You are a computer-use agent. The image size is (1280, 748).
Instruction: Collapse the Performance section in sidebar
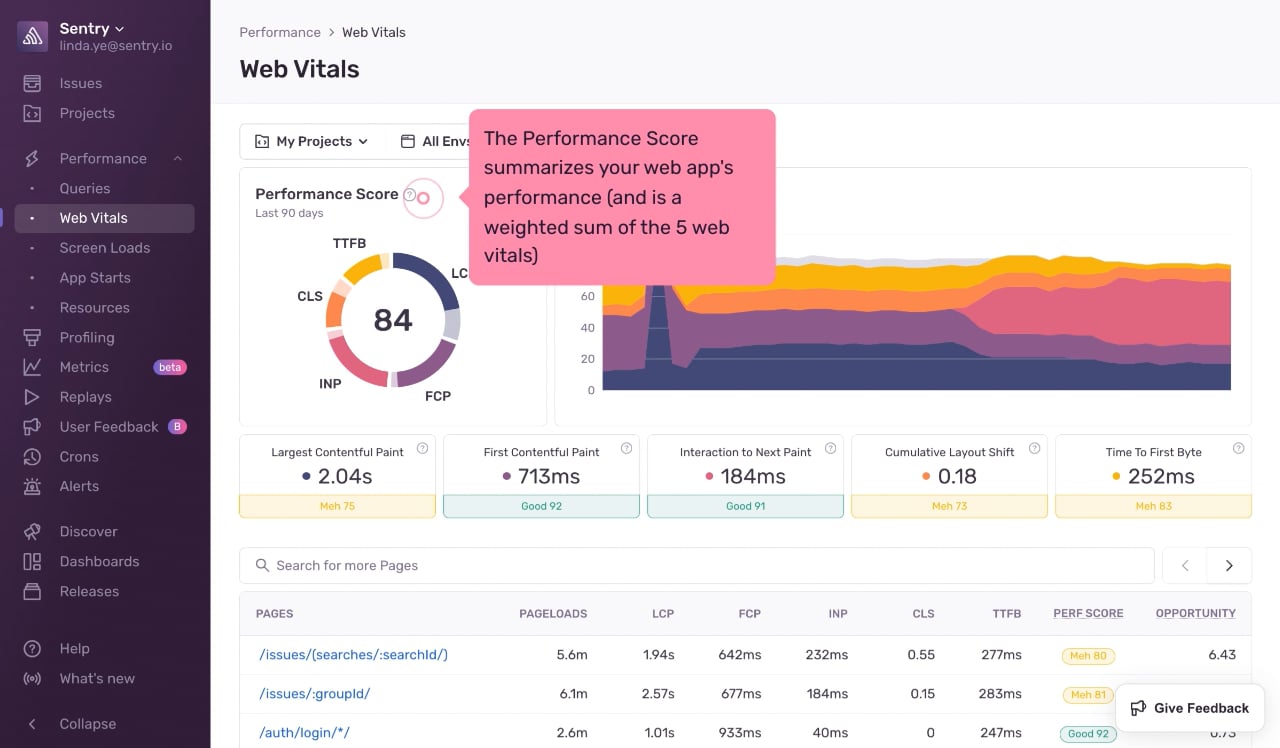[x=178, y=158]
